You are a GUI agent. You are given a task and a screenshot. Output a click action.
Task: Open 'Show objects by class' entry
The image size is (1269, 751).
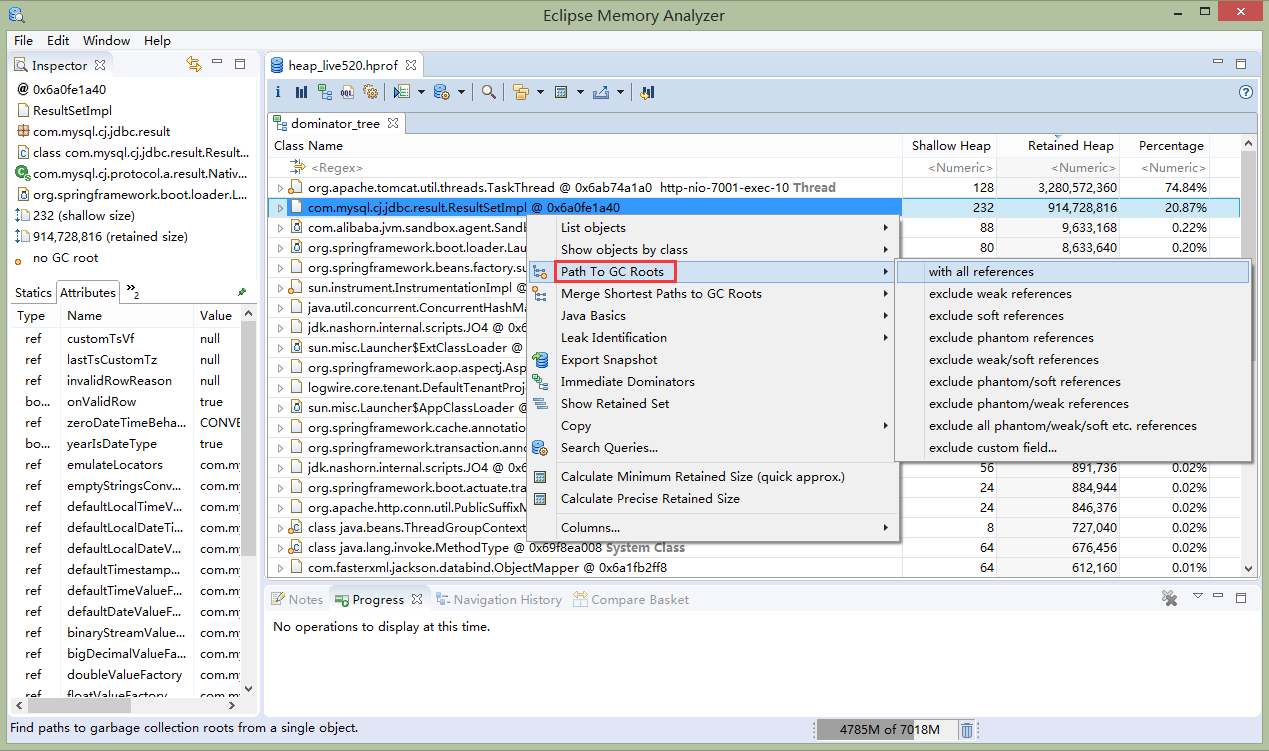pyautogui.click(x=712, y=250)
